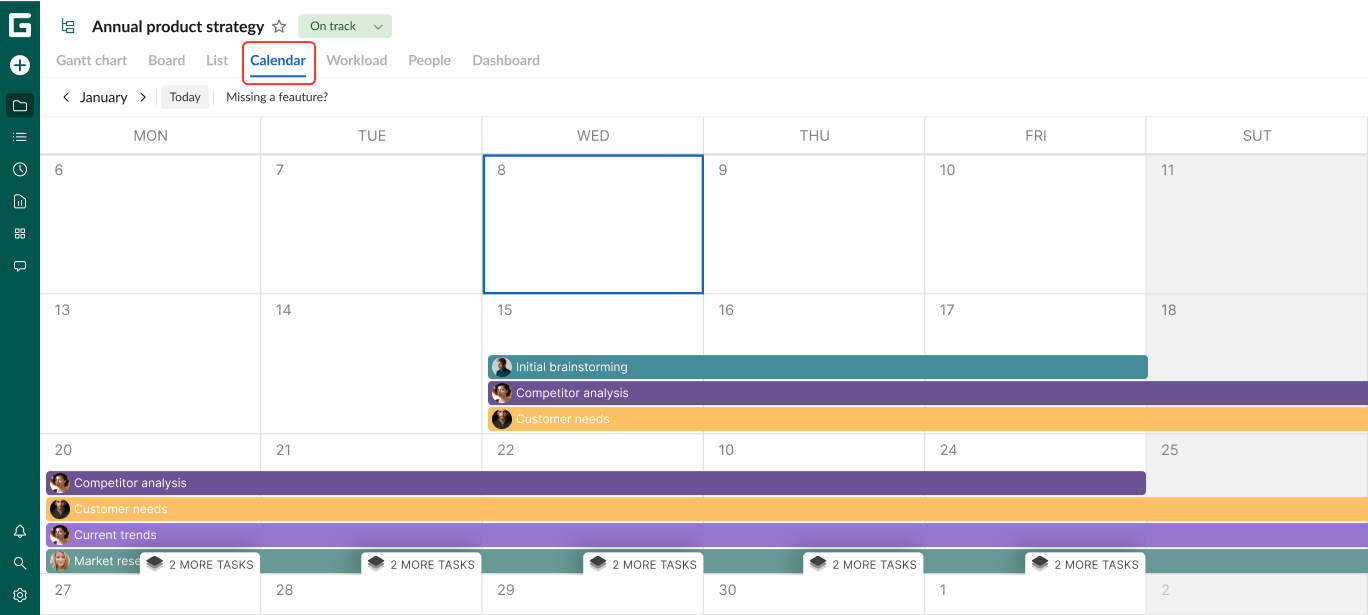Click the Today button
The height and width of the screenshot is (615, 1368).
pos(185,97)
